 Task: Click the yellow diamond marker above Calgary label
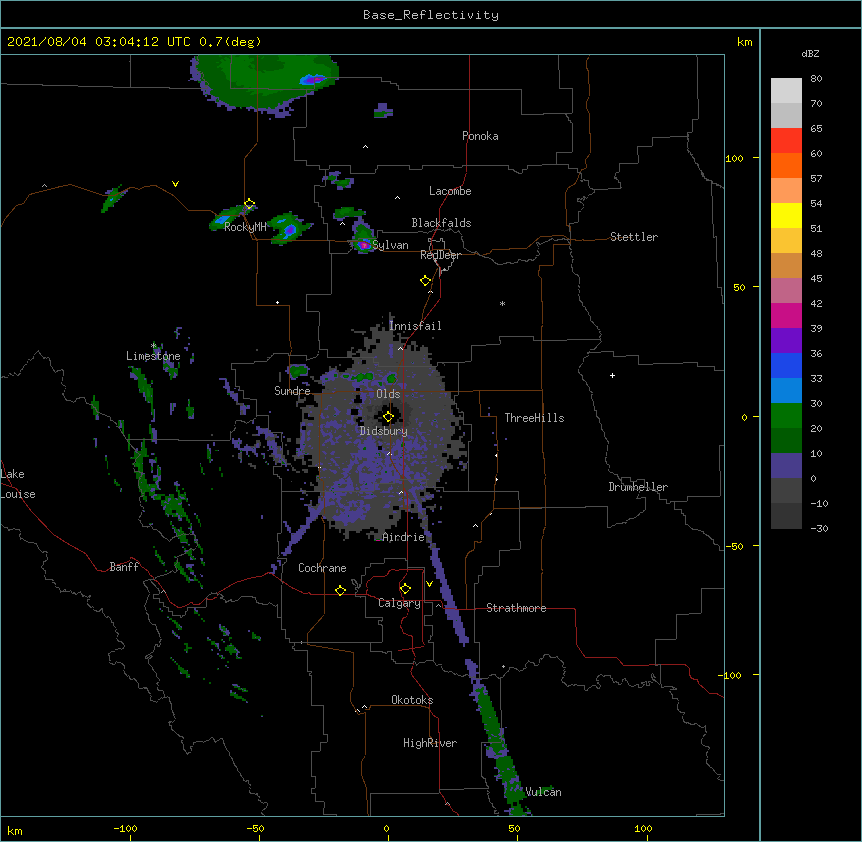click(405, 589)
